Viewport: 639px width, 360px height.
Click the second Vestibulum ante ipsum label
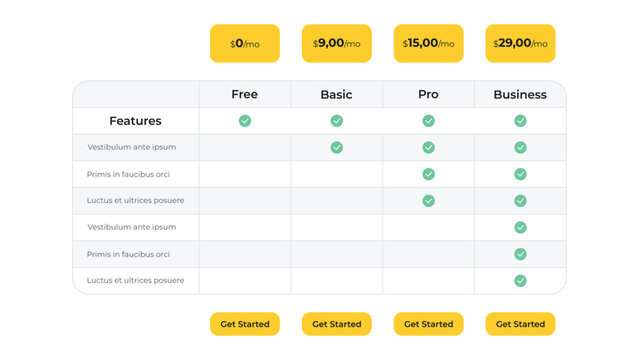coord(132,227)
